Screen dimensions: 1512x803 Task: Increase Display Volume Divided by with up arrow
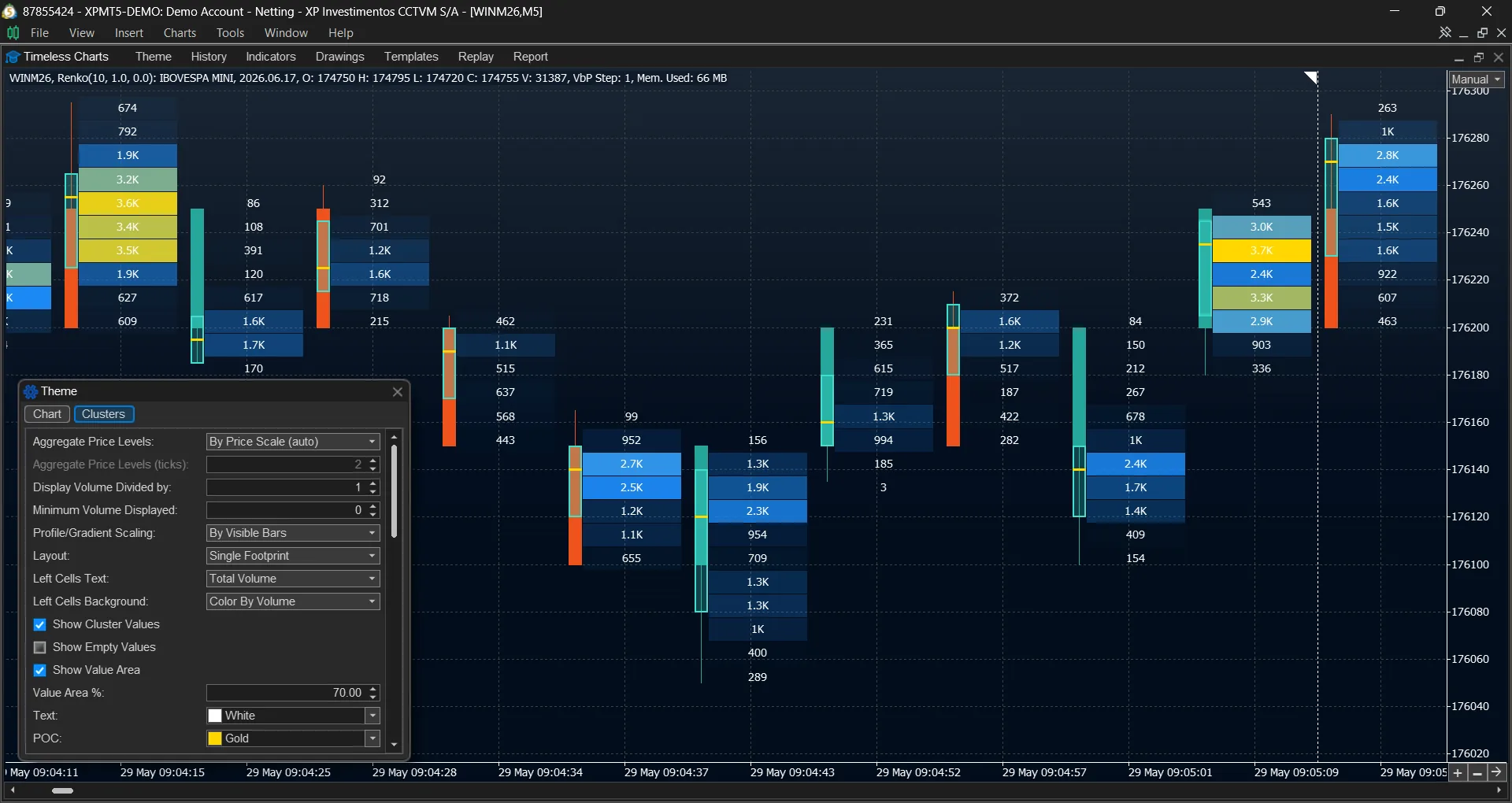point(373,483)
